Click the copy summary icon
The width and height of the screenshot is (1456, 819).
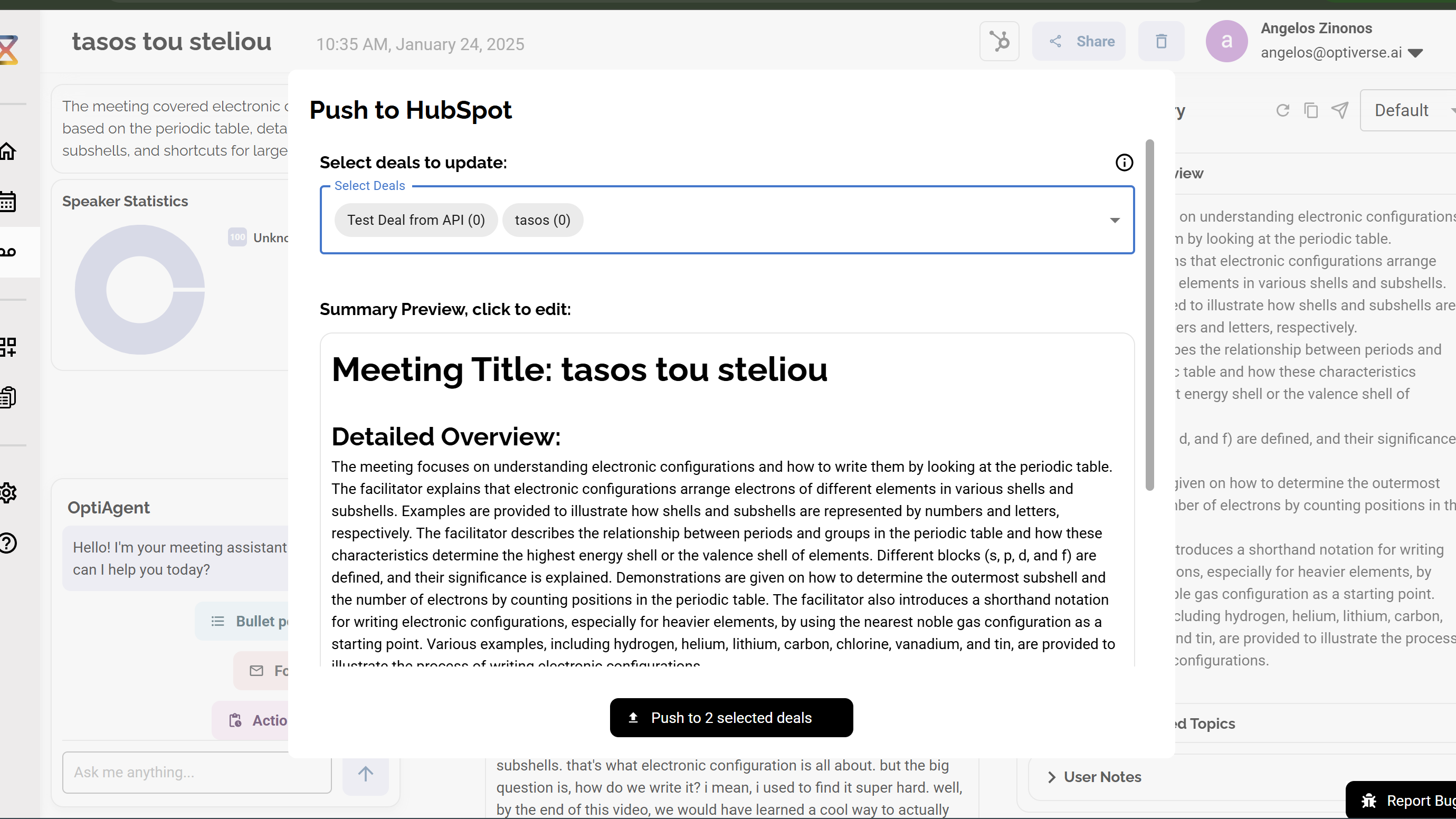coord(1311,110)
